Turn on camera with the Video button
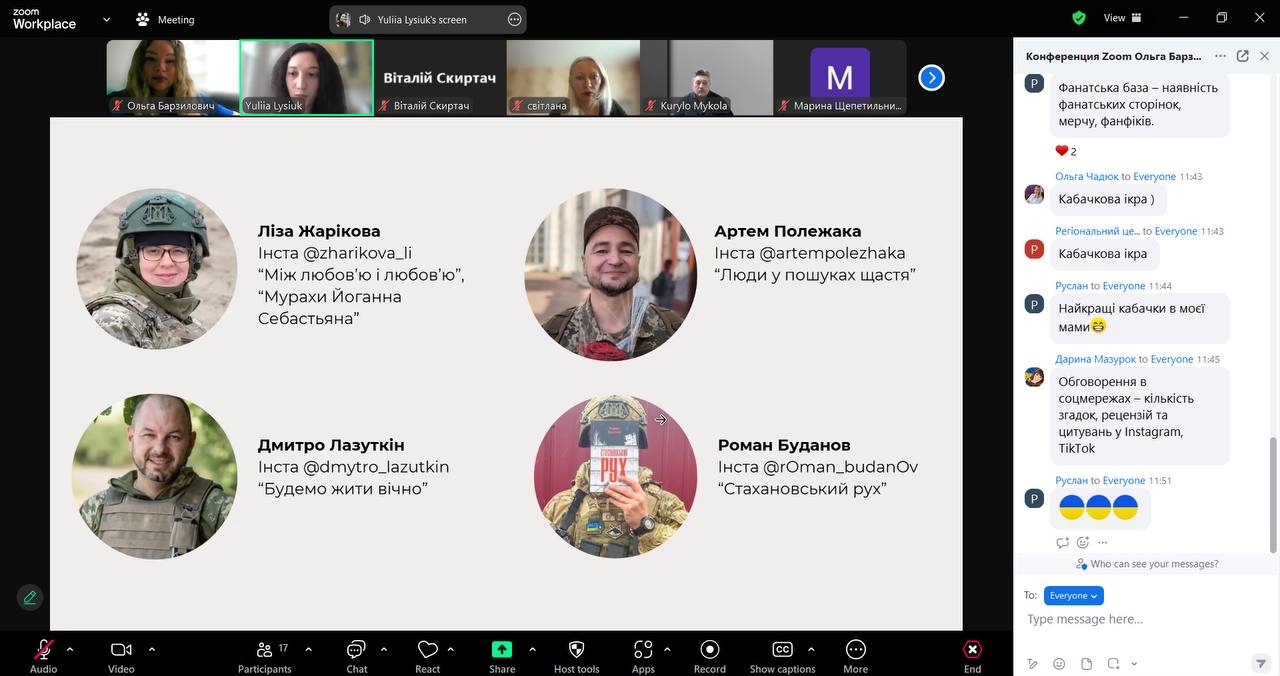Screen dimensions: 1280x676 121,651
